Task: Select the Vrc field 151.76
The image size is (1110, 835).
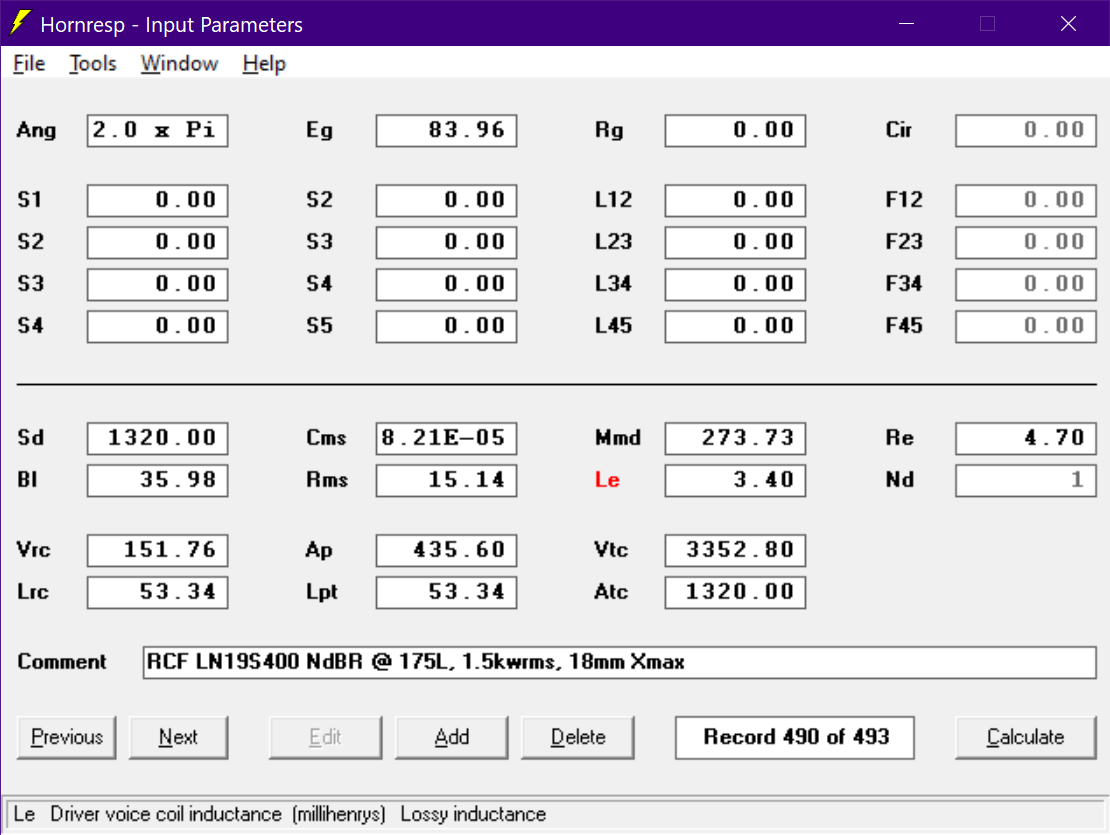Action: [158, 551]
